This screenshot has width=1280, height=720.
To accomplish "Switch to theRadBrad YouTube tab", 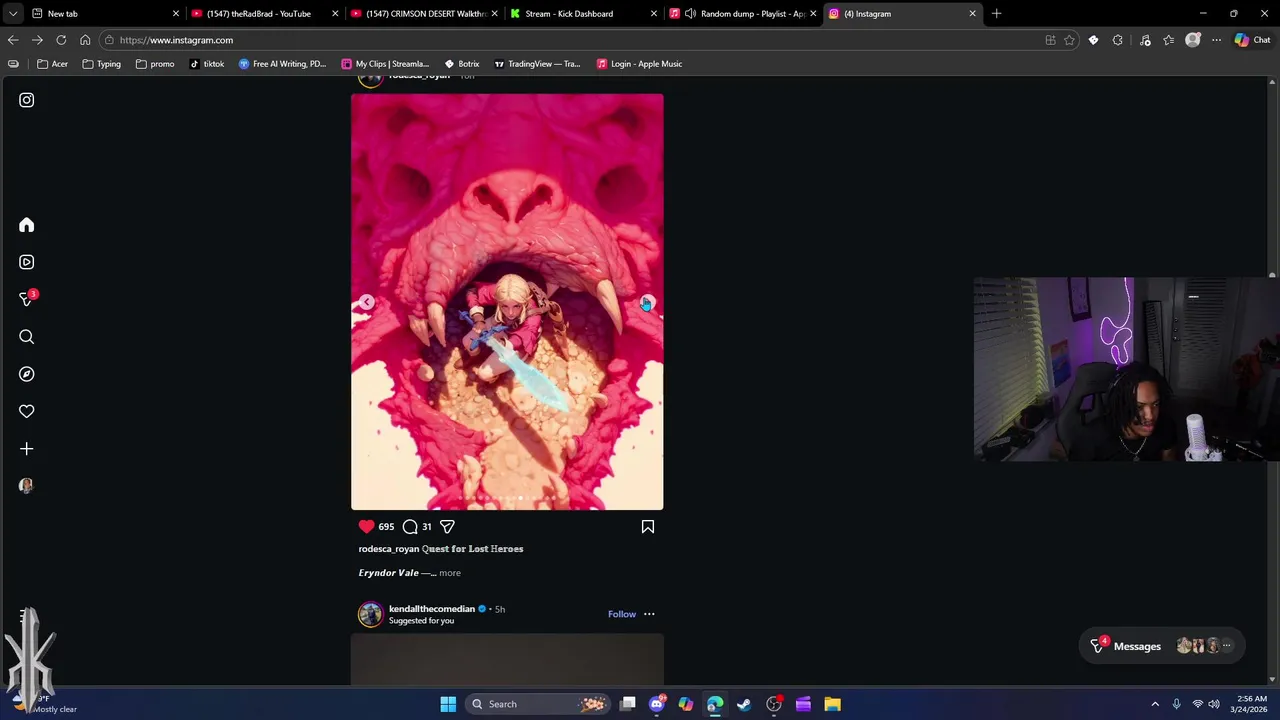I will pyautogui.click(x=264, y=14).
